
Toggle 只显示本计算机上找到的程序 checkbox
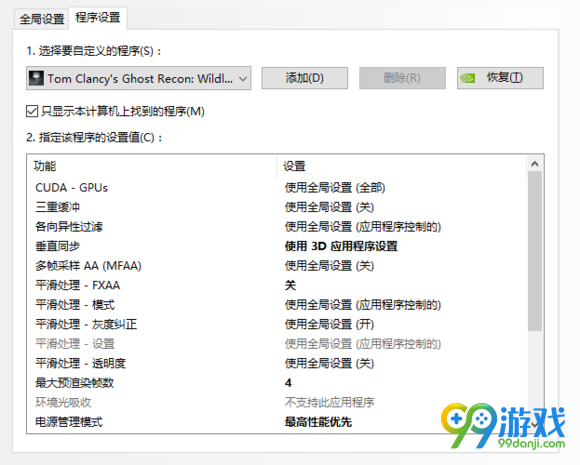point(32,111)
